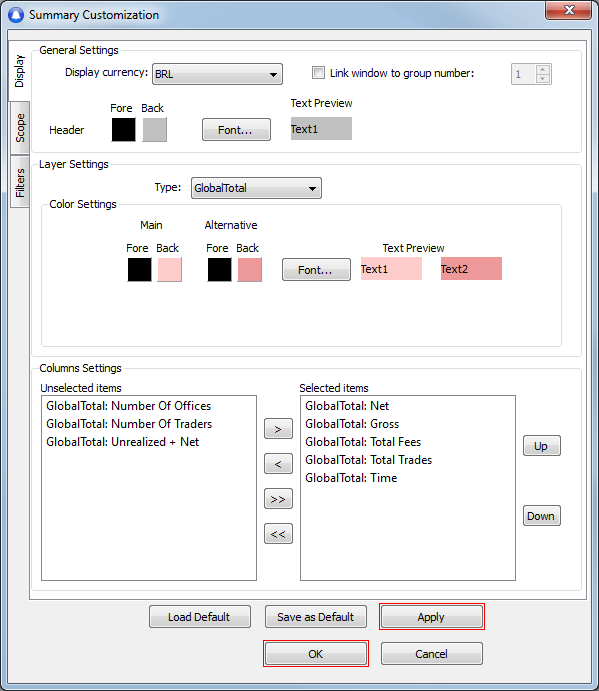Viewport: 599px width, 691px height.
Task: Pick the Header Fore black color swatch
Action: tap(123, 130)
